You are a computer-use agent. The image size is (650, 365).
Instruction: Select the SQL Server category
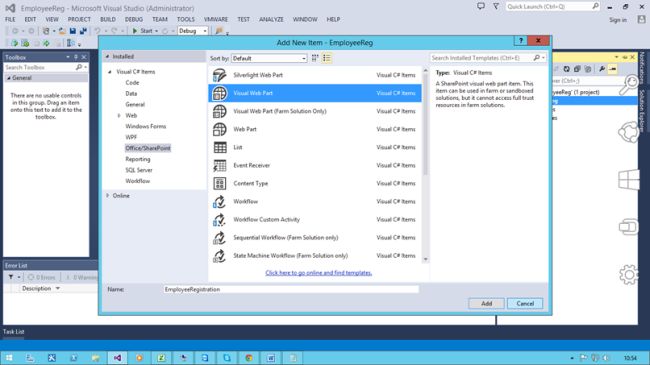(139, 170)
